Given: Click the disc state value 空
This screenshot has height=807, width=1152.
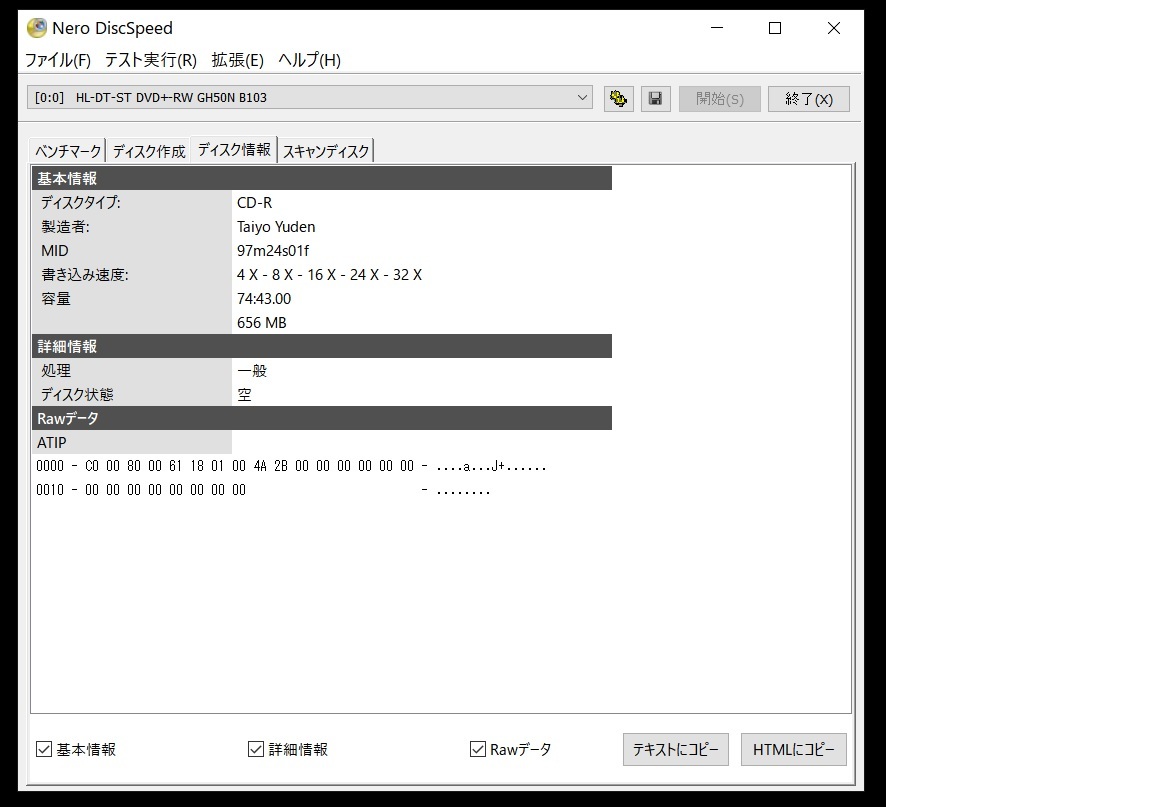Looking at the screenshot, I should pyautogui.click(x=245, y=395).
